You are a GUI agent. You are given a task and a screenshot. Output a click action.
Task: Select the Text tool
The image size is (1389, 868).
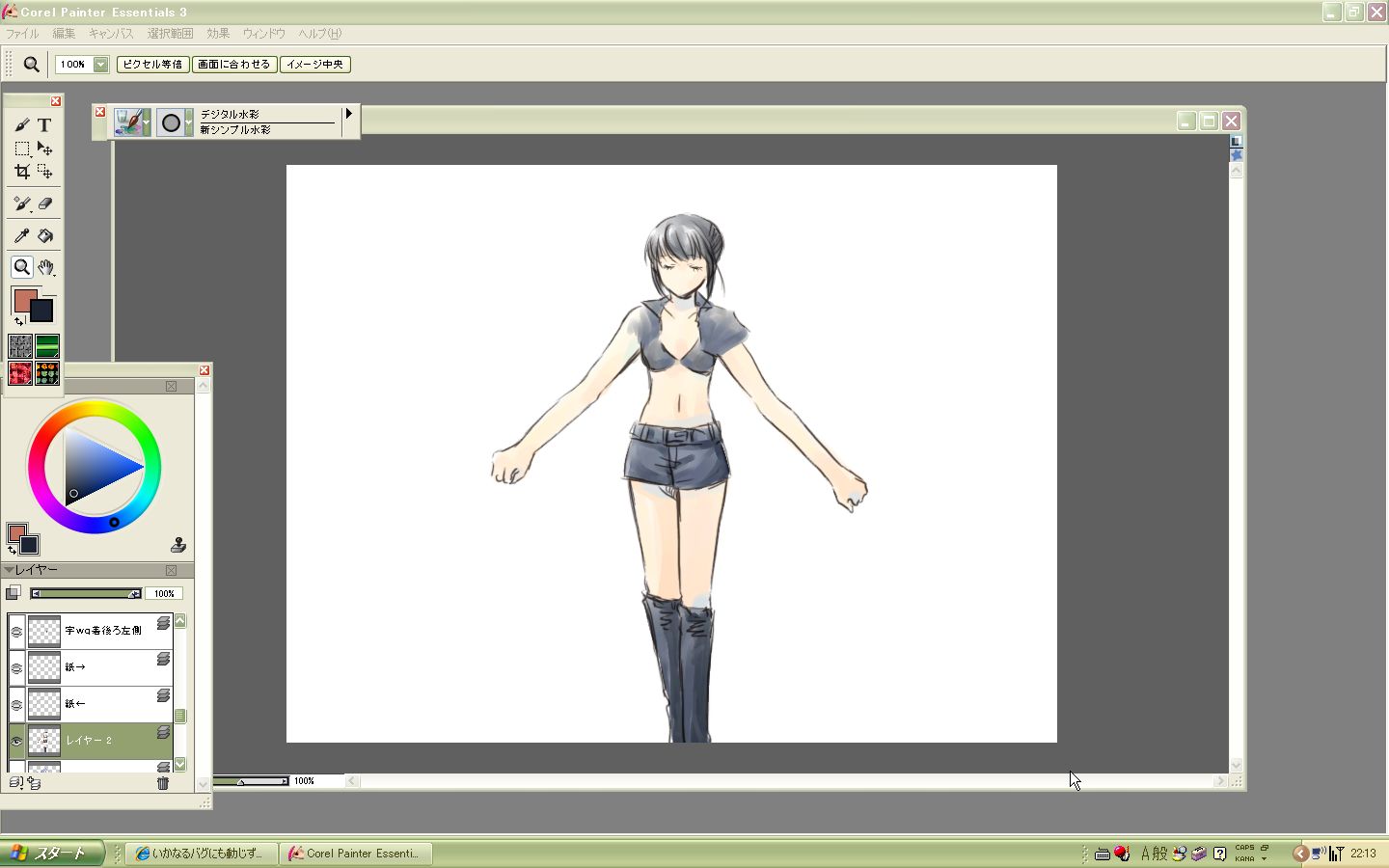pos(44,125)
